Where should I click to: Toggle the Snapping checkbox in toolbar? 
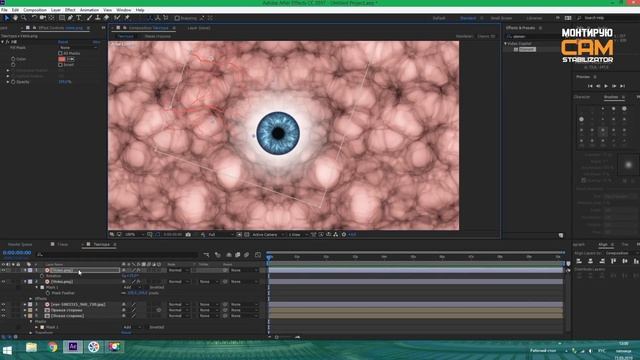[x=177, y=18]
